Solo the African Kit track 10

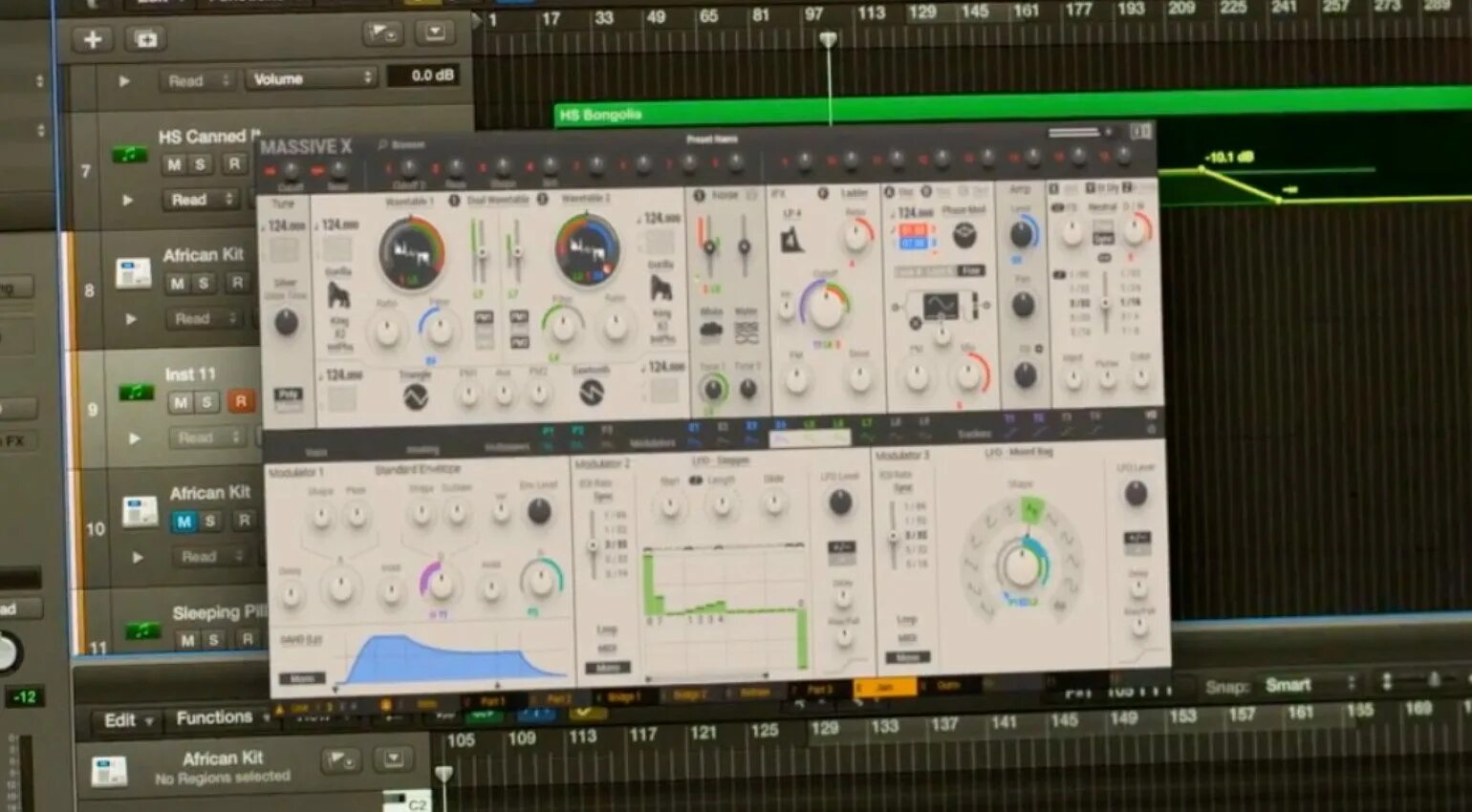[x=210, y=521]
